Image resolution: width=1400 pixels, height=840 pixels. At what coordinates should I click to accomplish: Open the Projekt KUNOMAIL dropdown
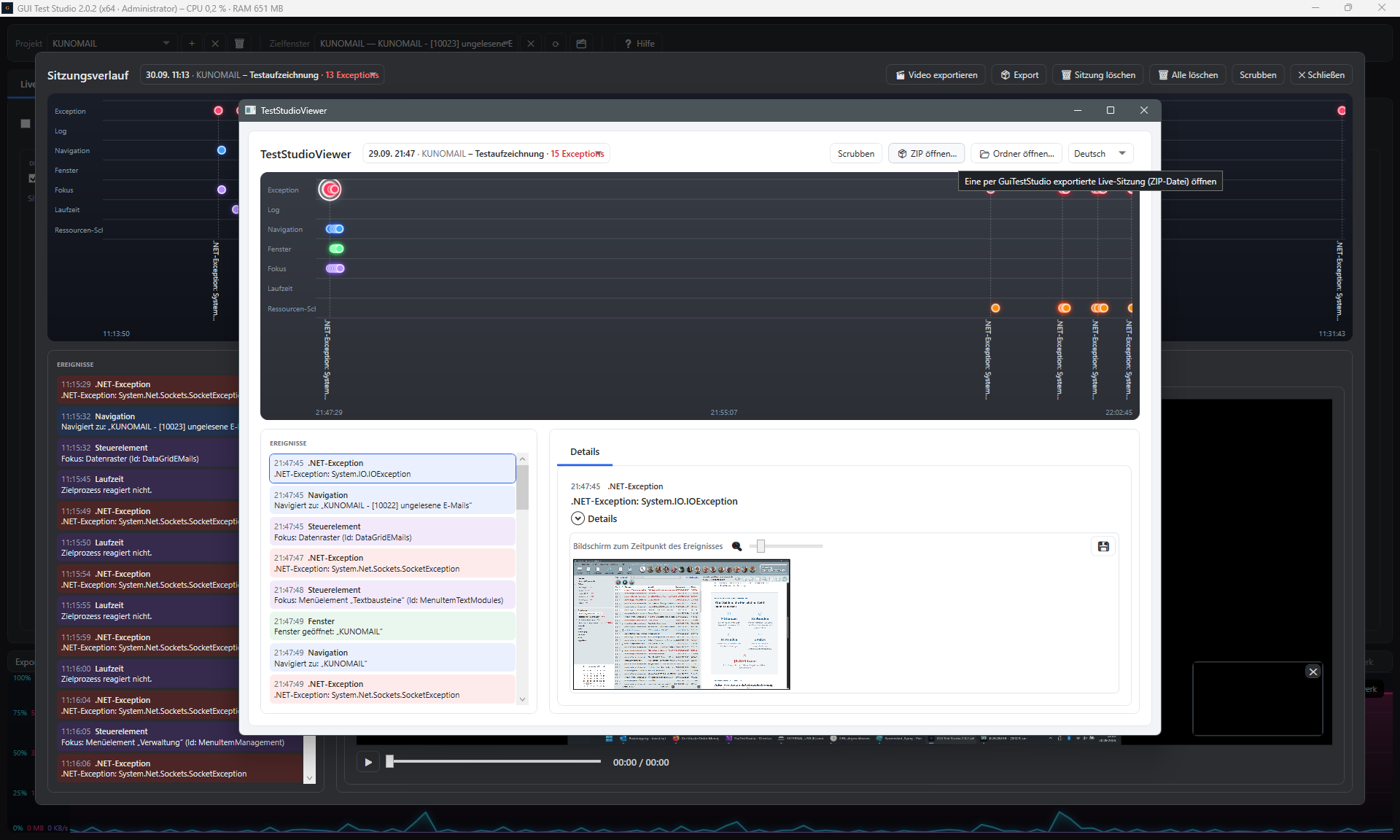pyautogui.click(x=111, y=44)
